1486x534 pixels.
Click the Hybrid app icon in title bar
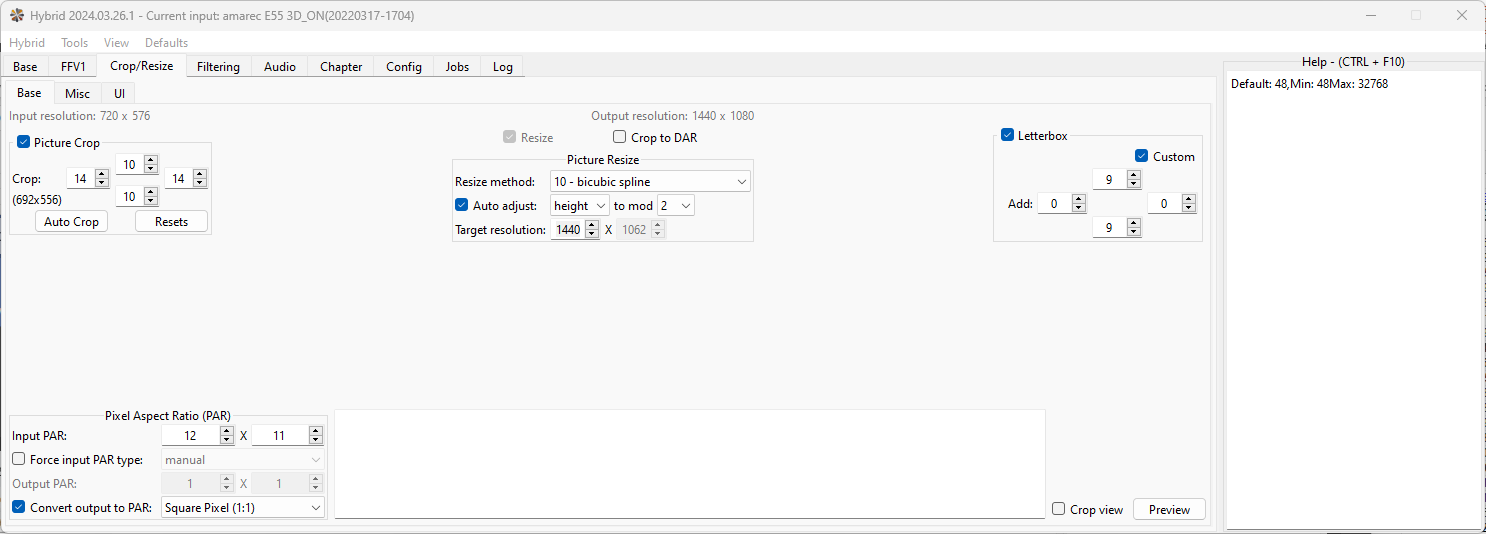click(x=17, y=15)
